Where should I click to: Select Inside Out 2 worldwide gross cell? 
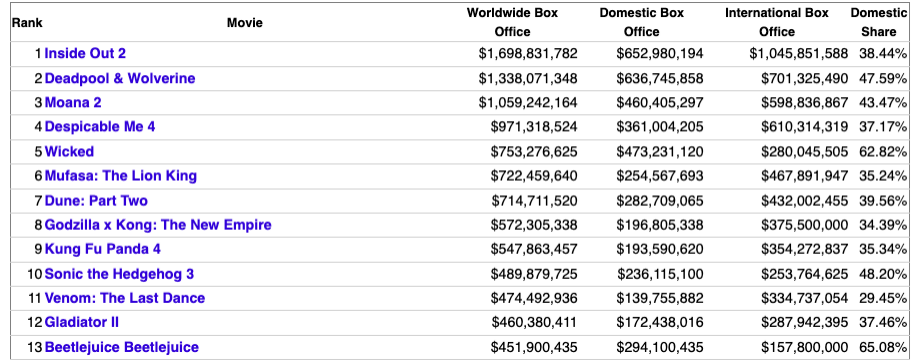[528, 54]
